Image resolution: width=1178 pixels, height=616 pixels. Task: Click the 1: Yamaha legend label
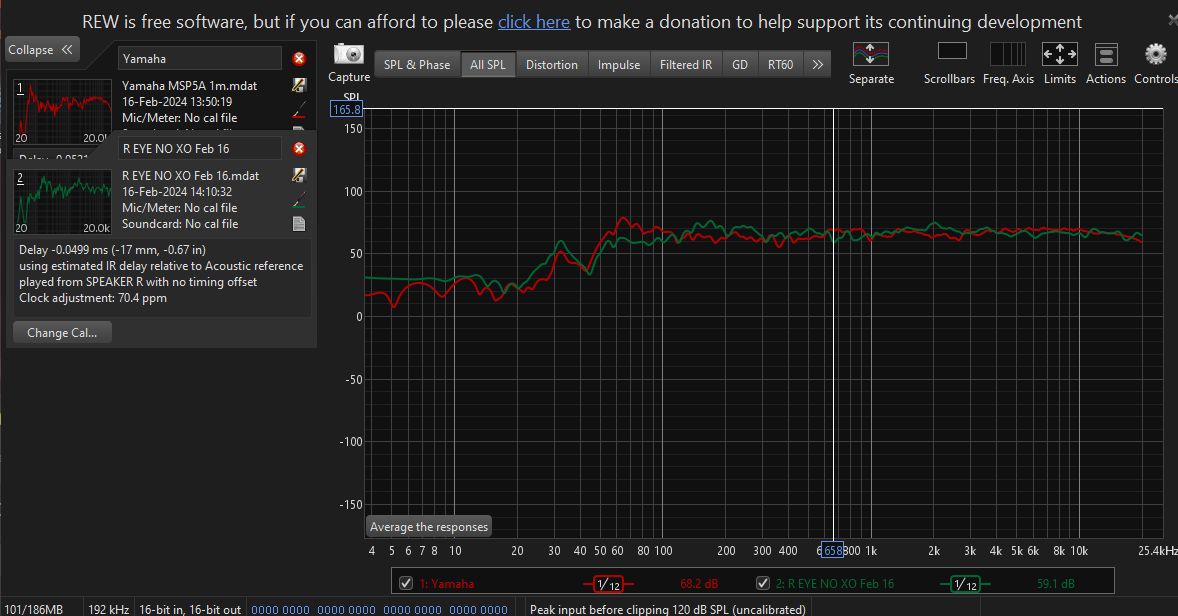click(447, 584)
